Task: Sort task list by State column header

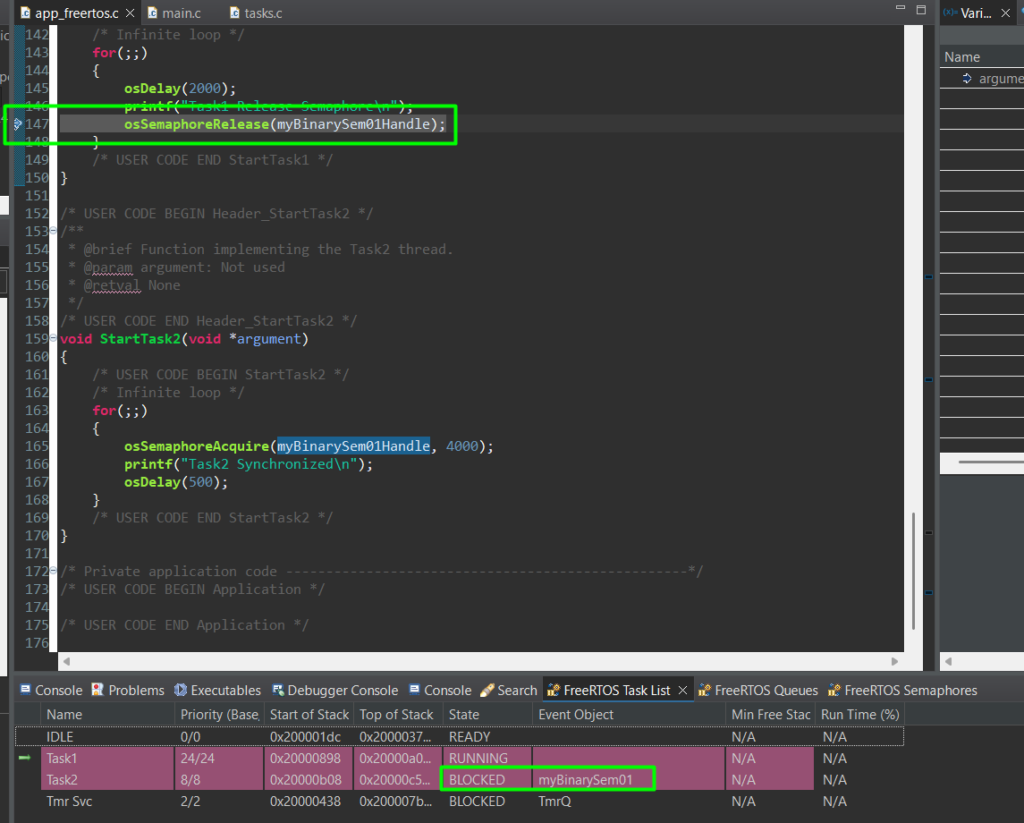Action: point(464,715)
